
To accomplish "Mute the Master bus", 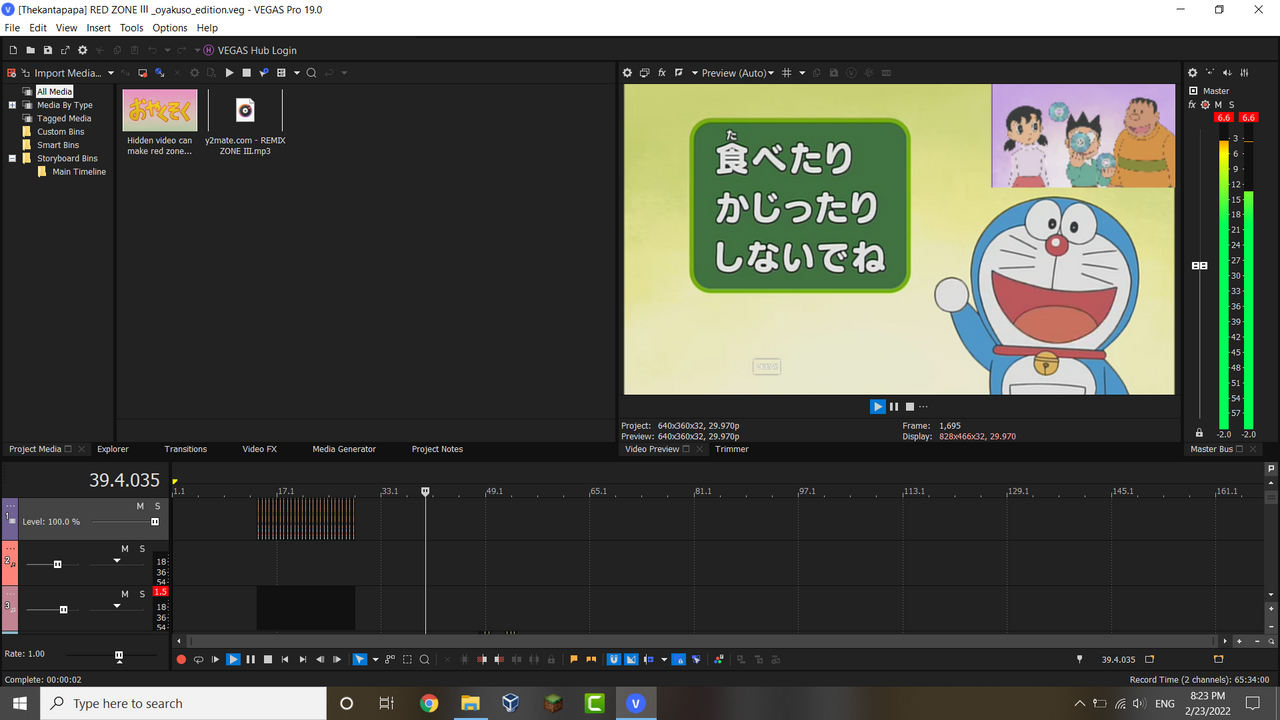I will point(1218,105).
